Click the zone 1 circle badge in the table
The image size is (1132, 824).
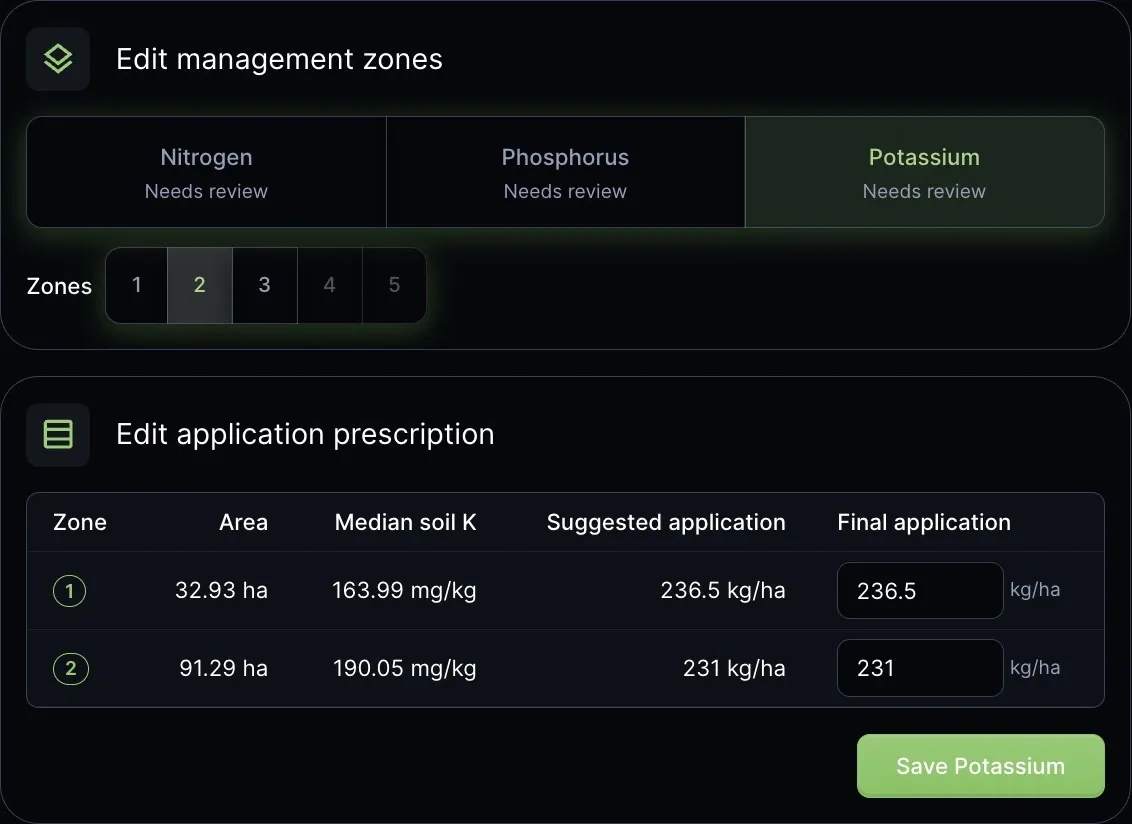69,591
